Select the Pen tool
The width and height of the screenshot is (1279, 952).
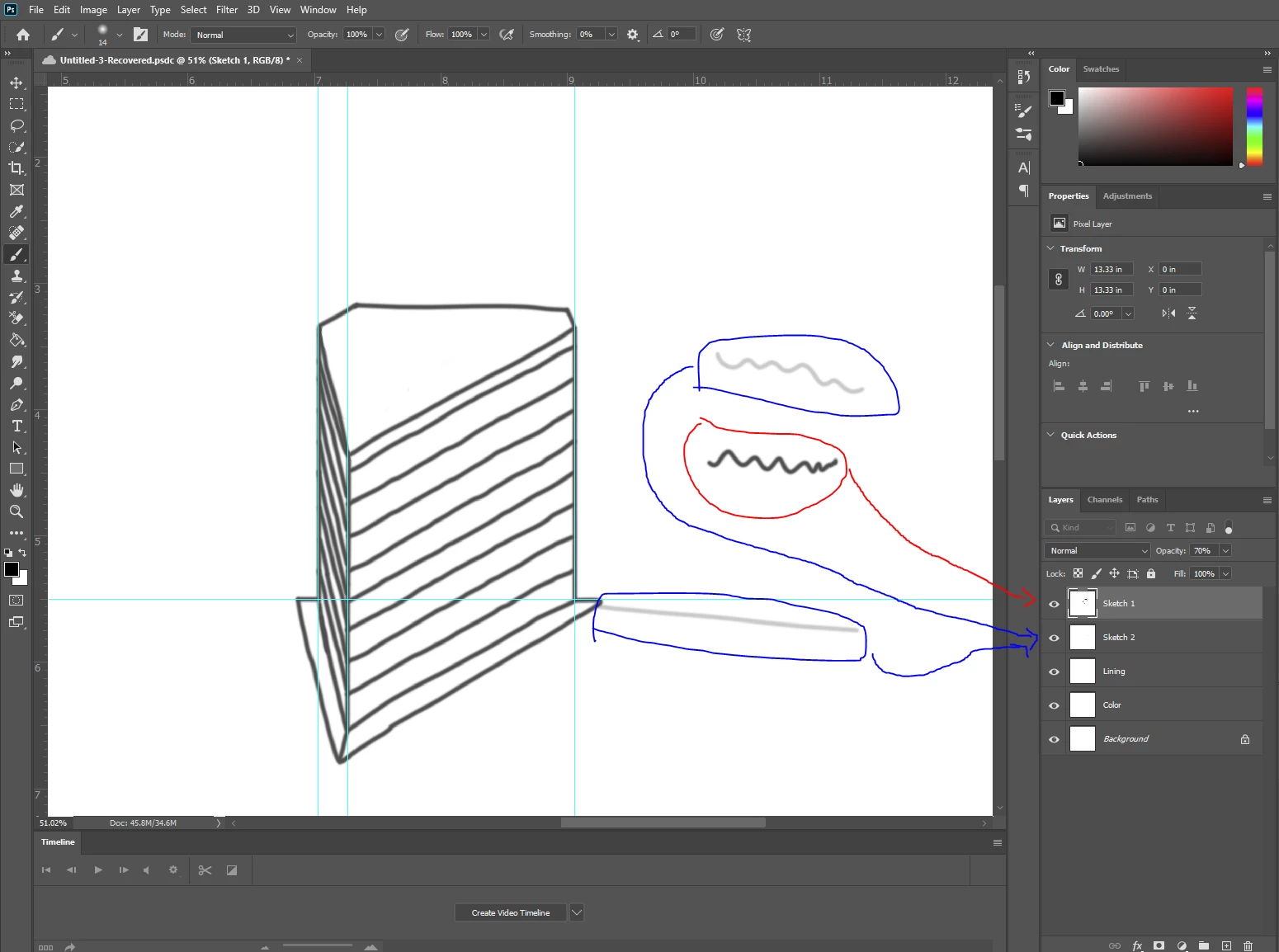17,405
